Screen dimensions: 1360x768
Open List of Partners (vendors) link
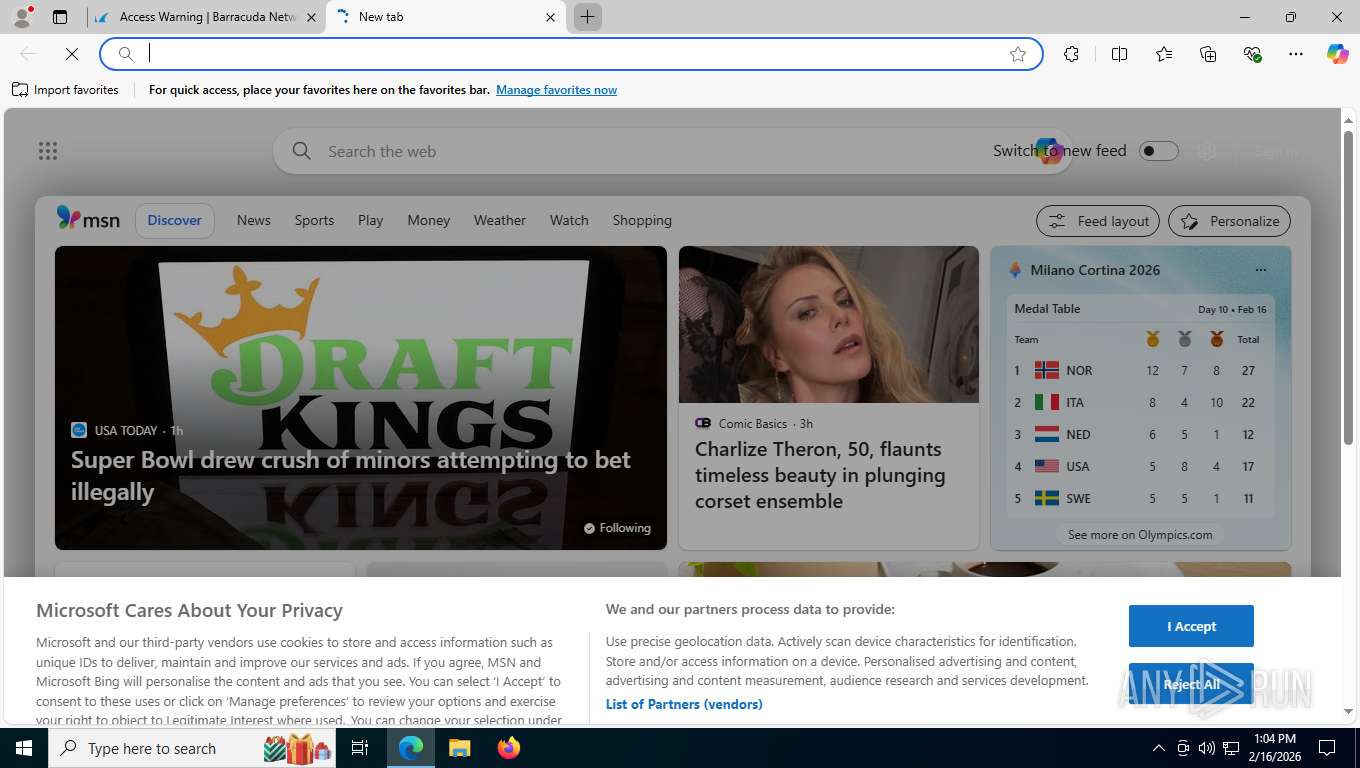coord(684,704)
